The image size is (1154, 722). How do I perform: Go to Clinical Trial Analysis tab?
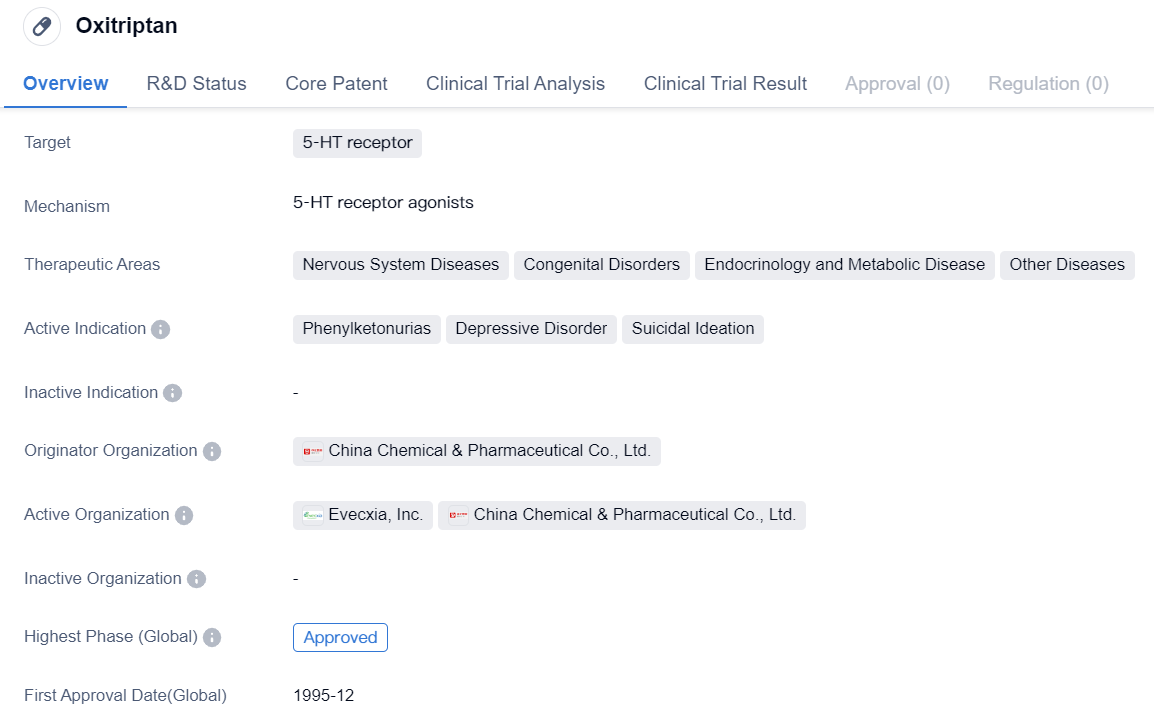pyautogui.click(x=515, y=84)
